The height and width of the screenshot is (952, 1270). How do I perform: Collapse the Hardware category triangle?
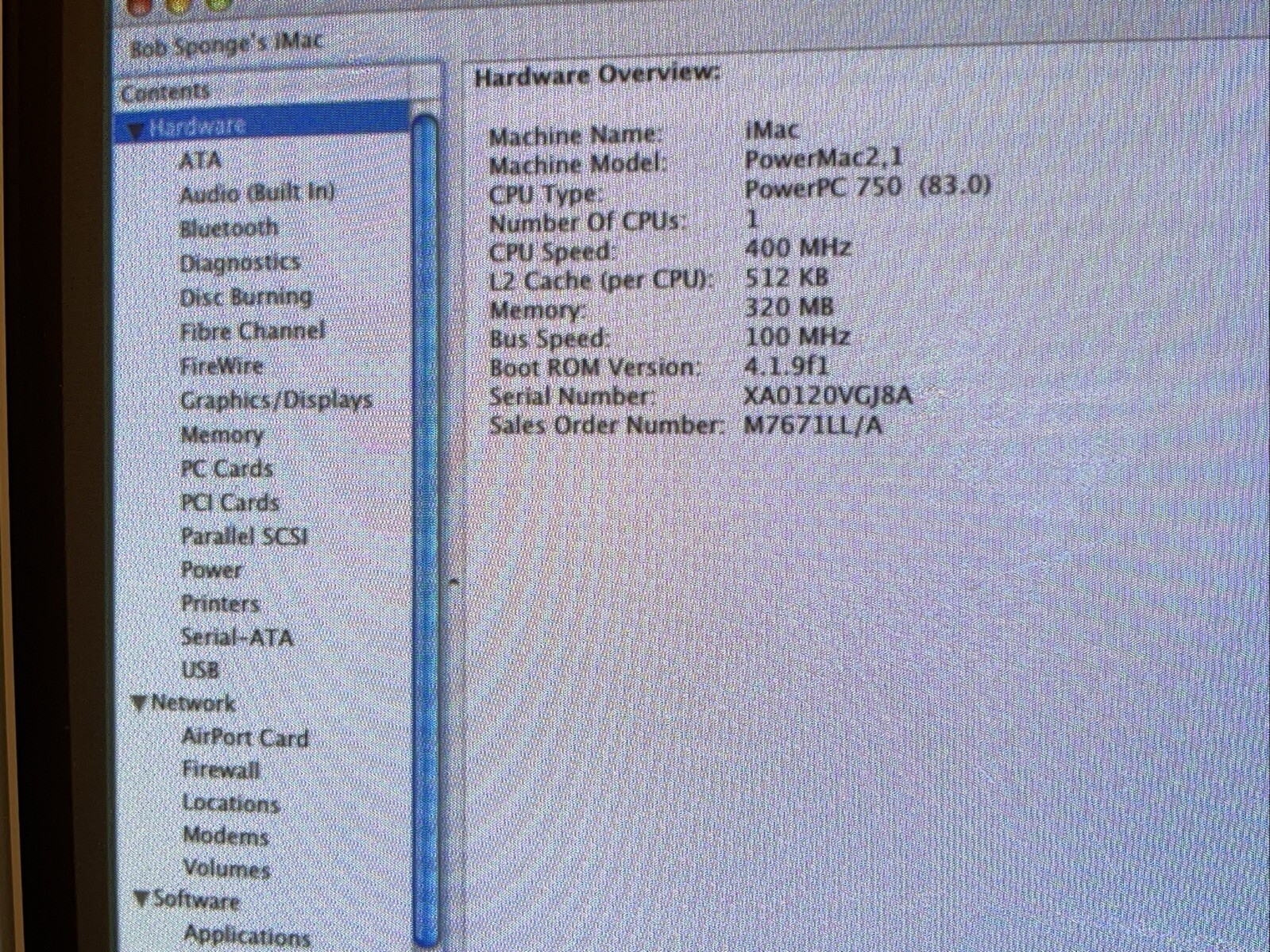[136, 130]
